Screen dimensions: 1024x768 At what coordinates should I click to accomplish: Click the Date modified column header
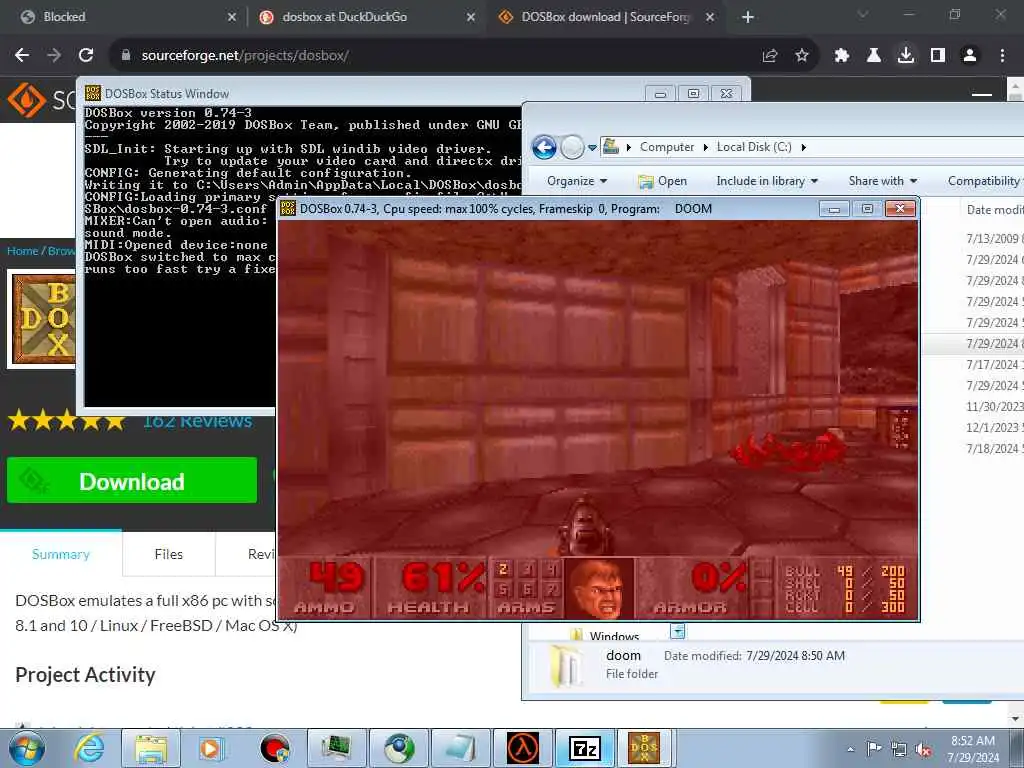point(994,210)
